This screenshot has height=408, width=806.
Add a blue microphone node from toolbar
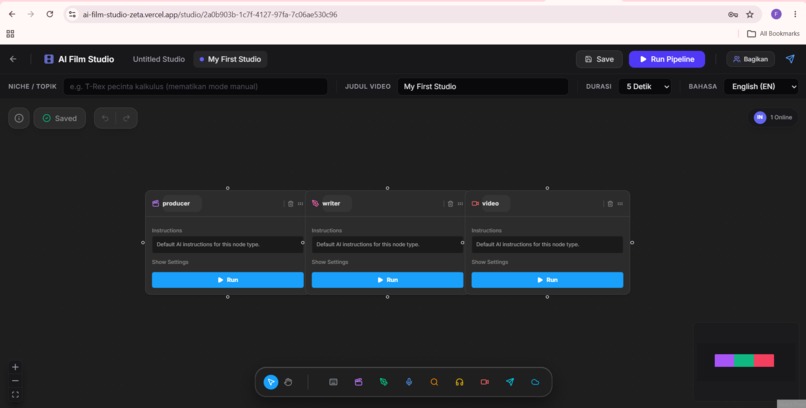point(409,382)
